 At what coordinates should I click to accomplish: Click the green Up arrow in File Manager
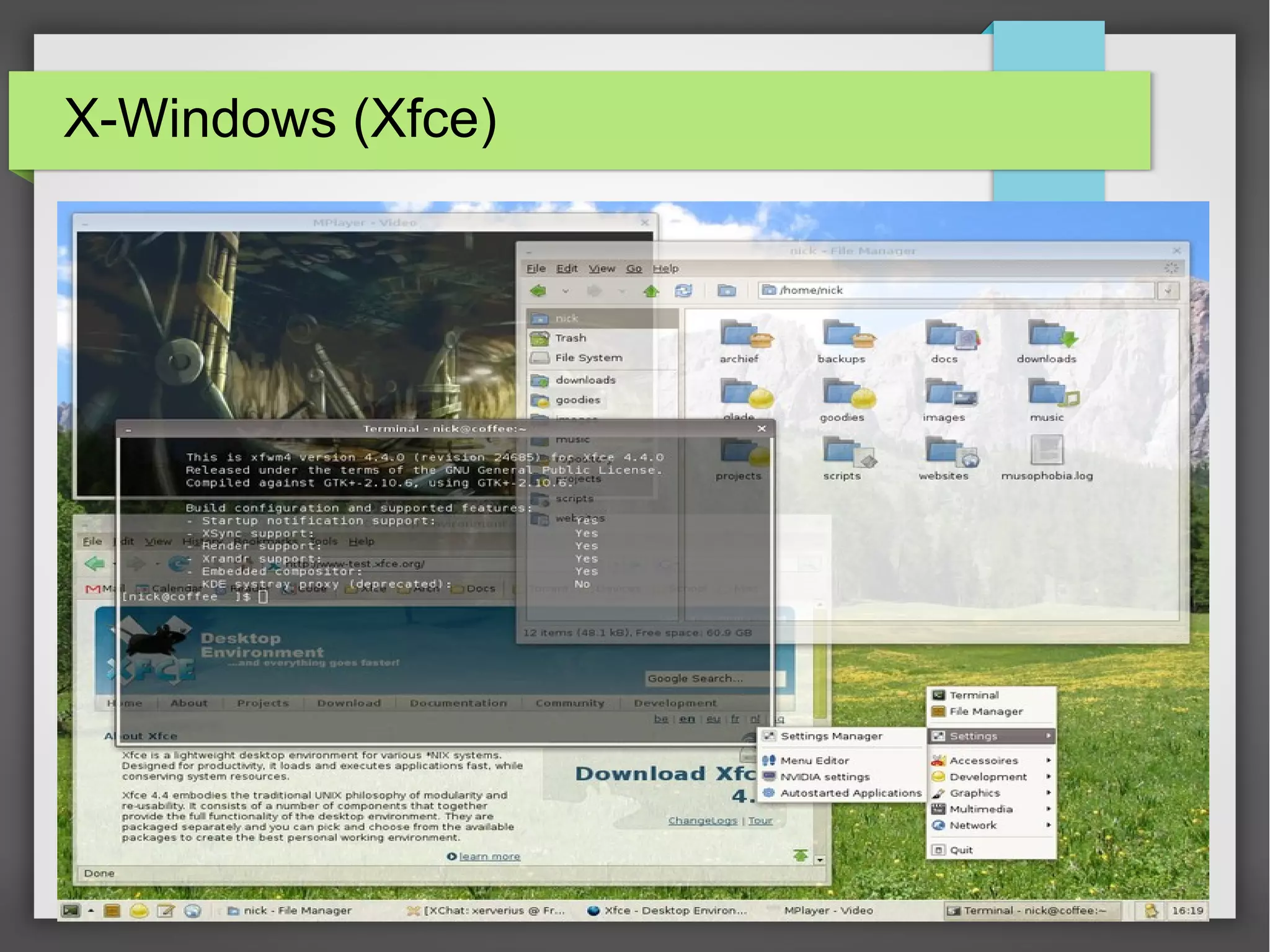coord(651,290)
